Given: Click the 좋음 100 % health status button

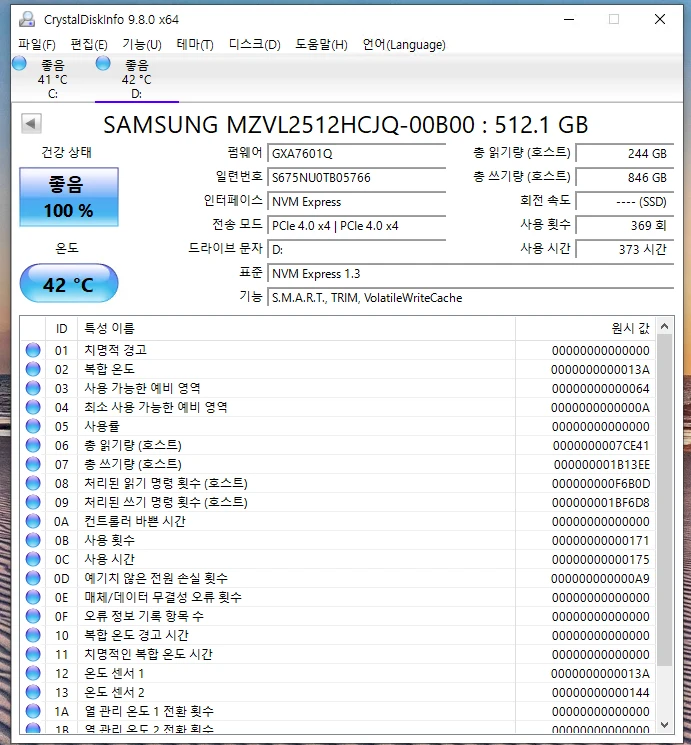Looking at the screenshot, I should pos(69,197).
